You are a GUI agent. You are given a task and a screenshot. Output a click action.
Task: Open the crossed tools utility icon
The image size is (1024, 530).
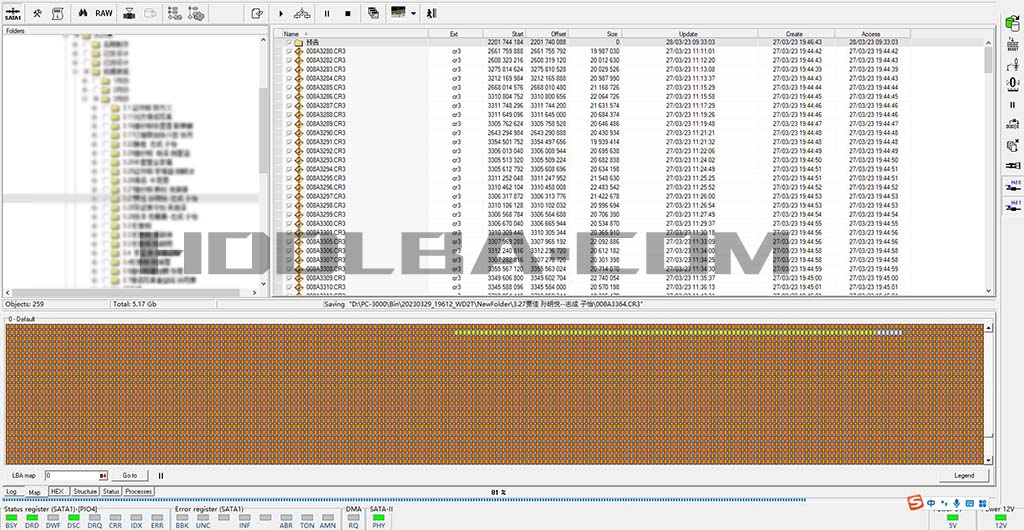pyautogui.click(x=38, y=13)
